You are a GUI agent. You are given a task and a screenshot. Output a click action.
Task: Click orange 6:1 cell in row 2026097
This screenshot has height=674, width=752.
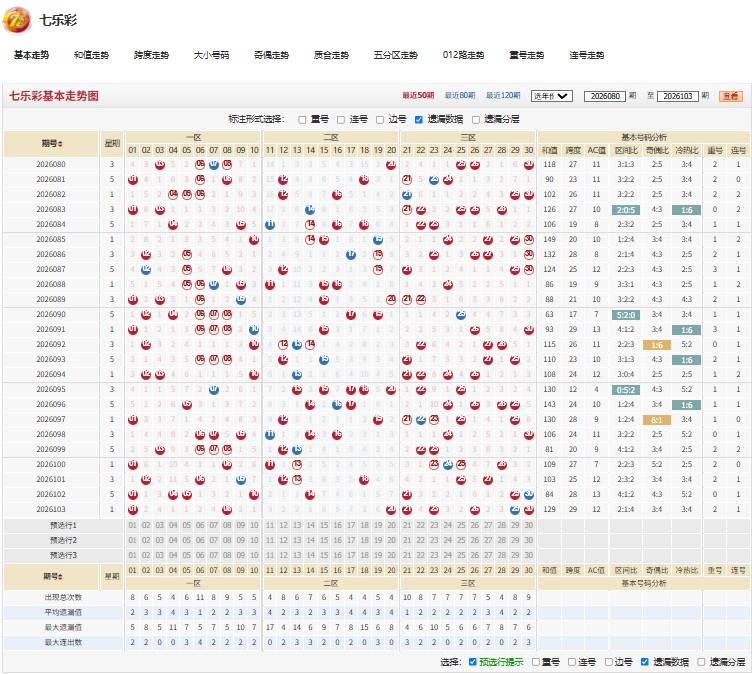point(657,420)
